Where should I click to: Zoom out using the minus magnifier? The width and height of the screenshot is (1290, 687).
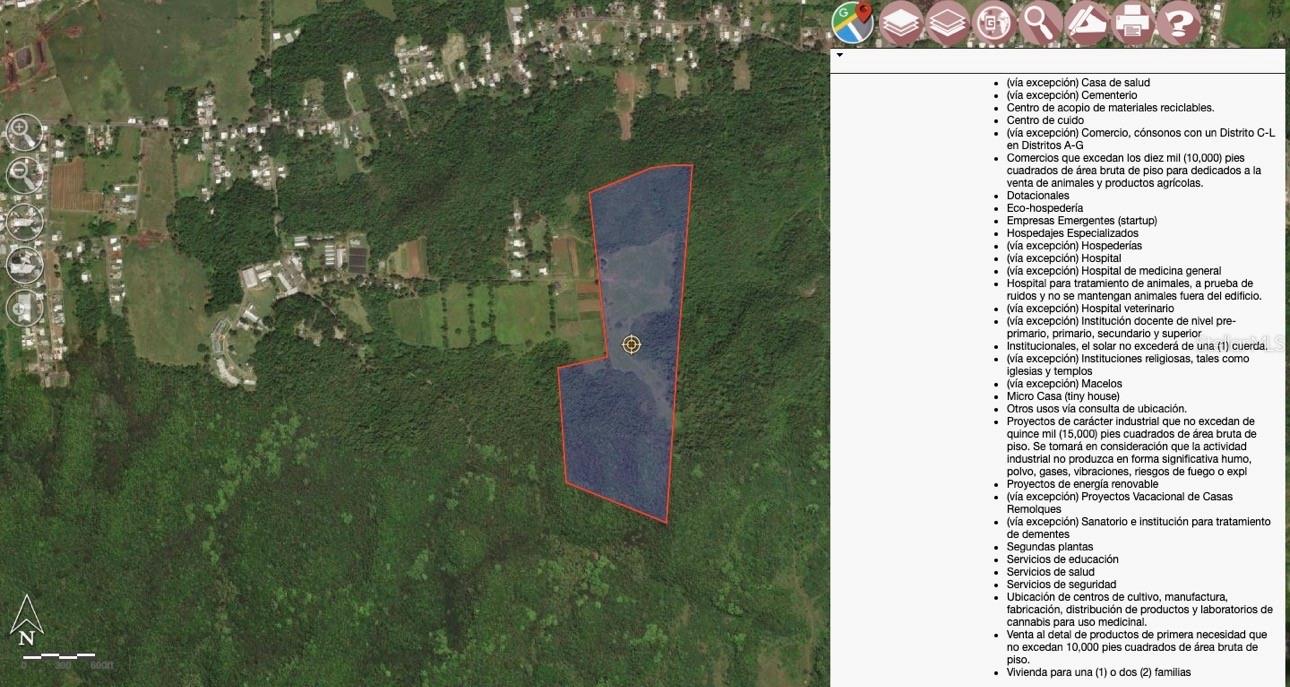point(24,175)
